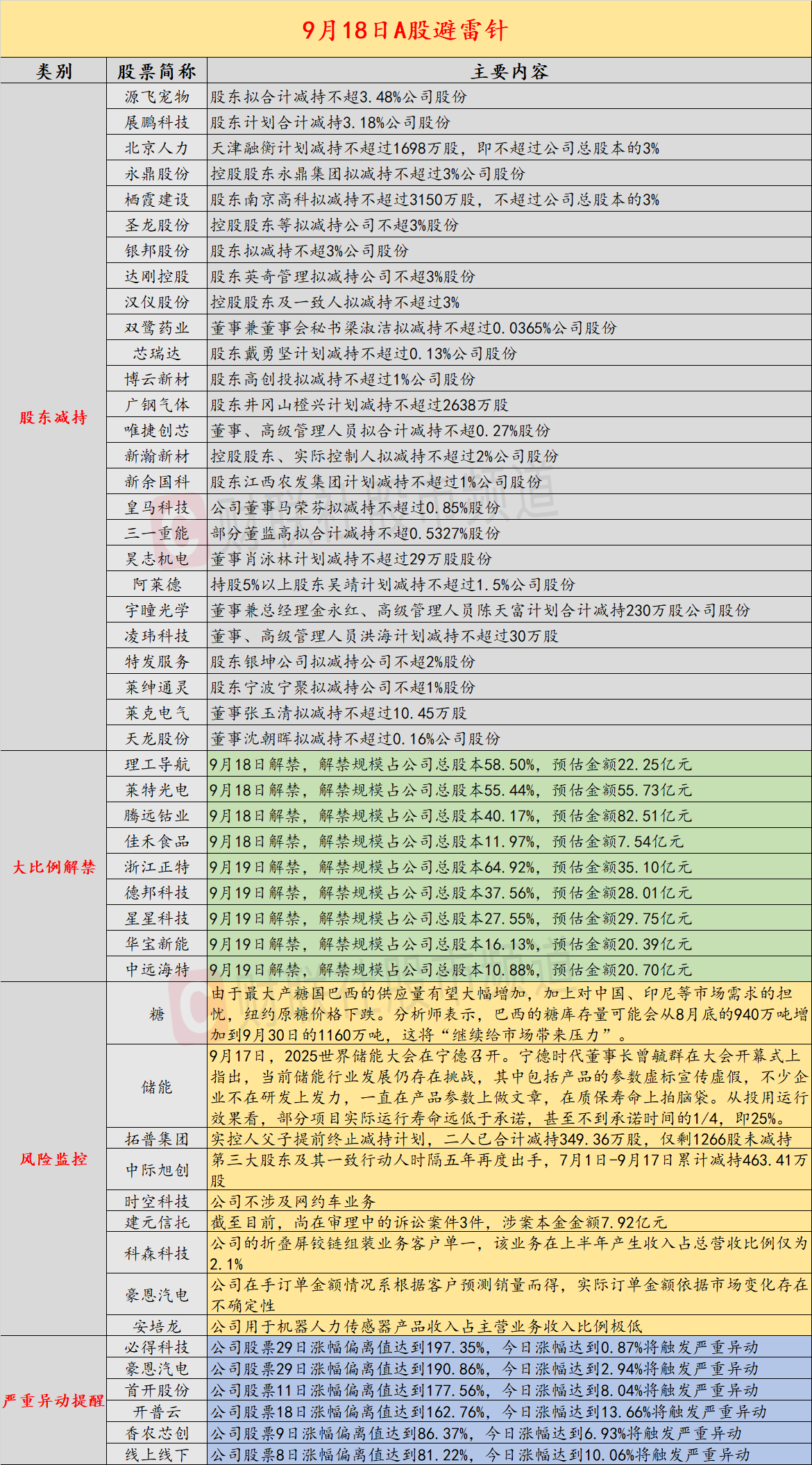Viewport: 812px width, 1465px height.
Task: Select the 源飞宠物 stock name cell
Action: pos(157,96)
